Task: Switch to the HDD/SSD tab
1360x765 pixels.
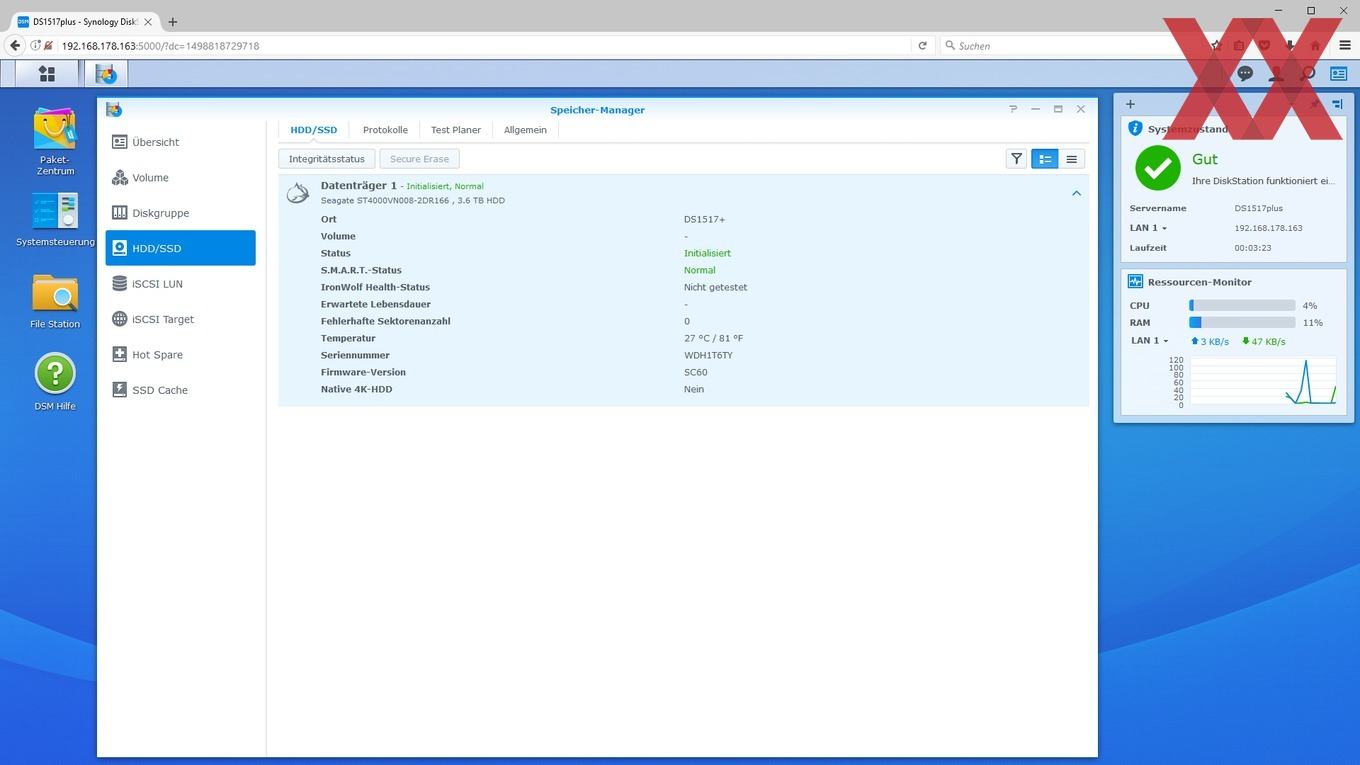Action: tap(314, 130)
